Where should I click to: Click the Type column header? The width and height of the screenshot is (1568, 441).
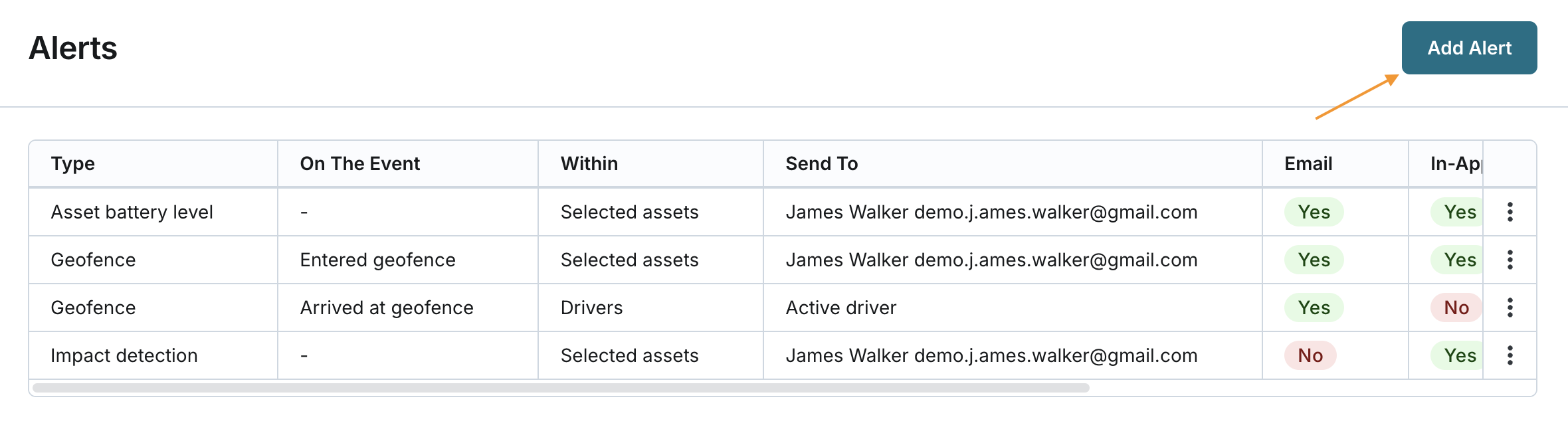pos(73,164)
